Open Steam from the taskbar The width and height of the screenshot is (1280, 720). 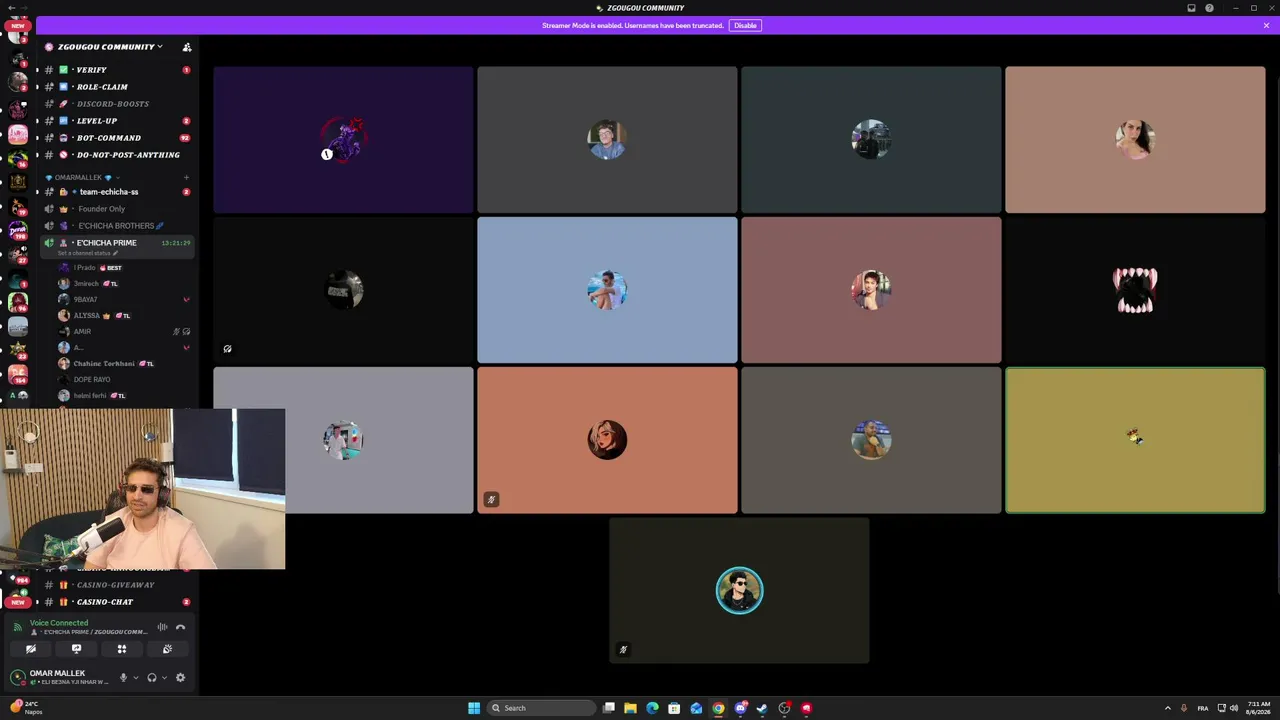tap(762, 708)
